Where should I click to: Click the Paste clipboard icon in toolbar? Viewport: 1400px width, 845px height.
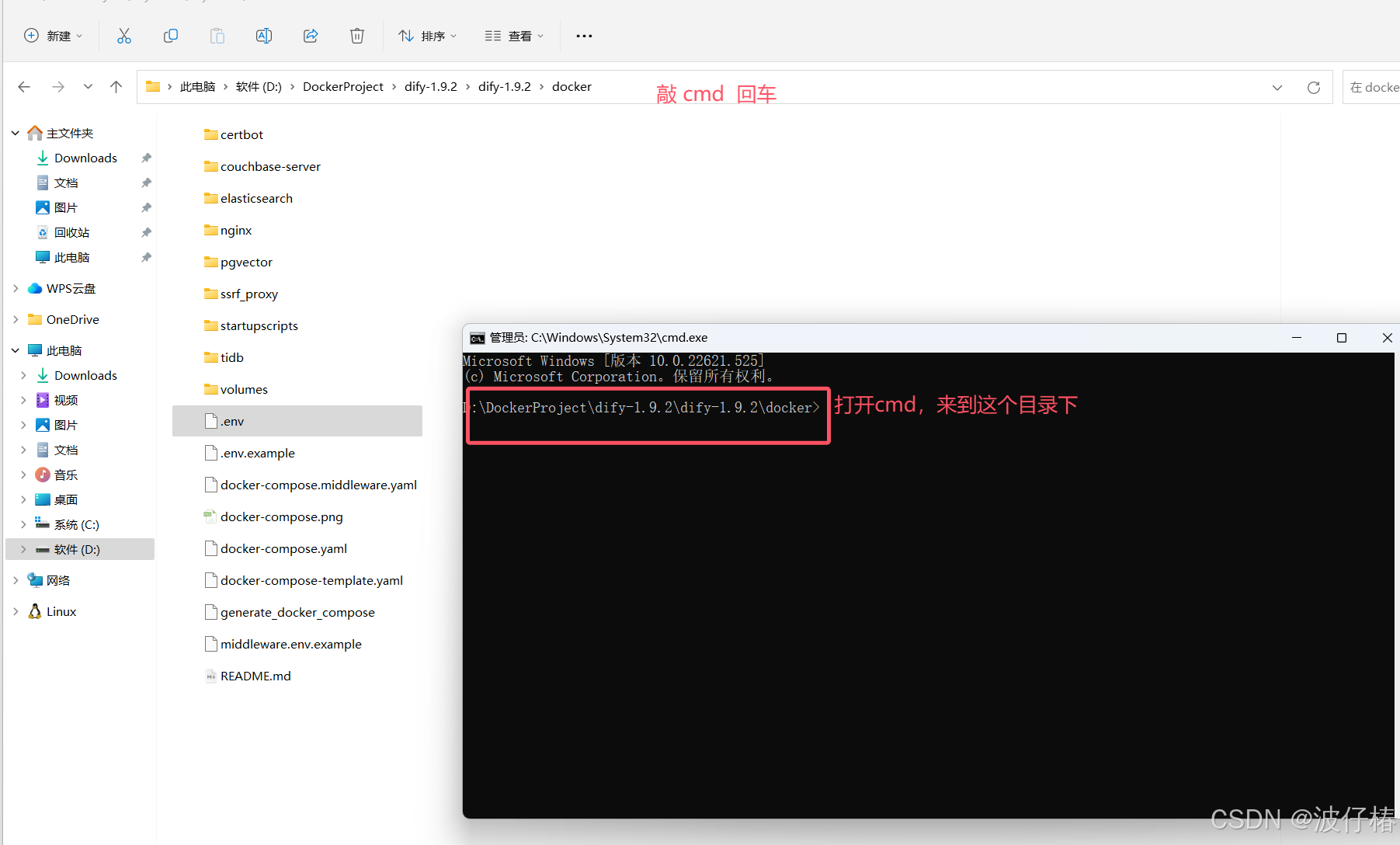(x=217, y=36)
